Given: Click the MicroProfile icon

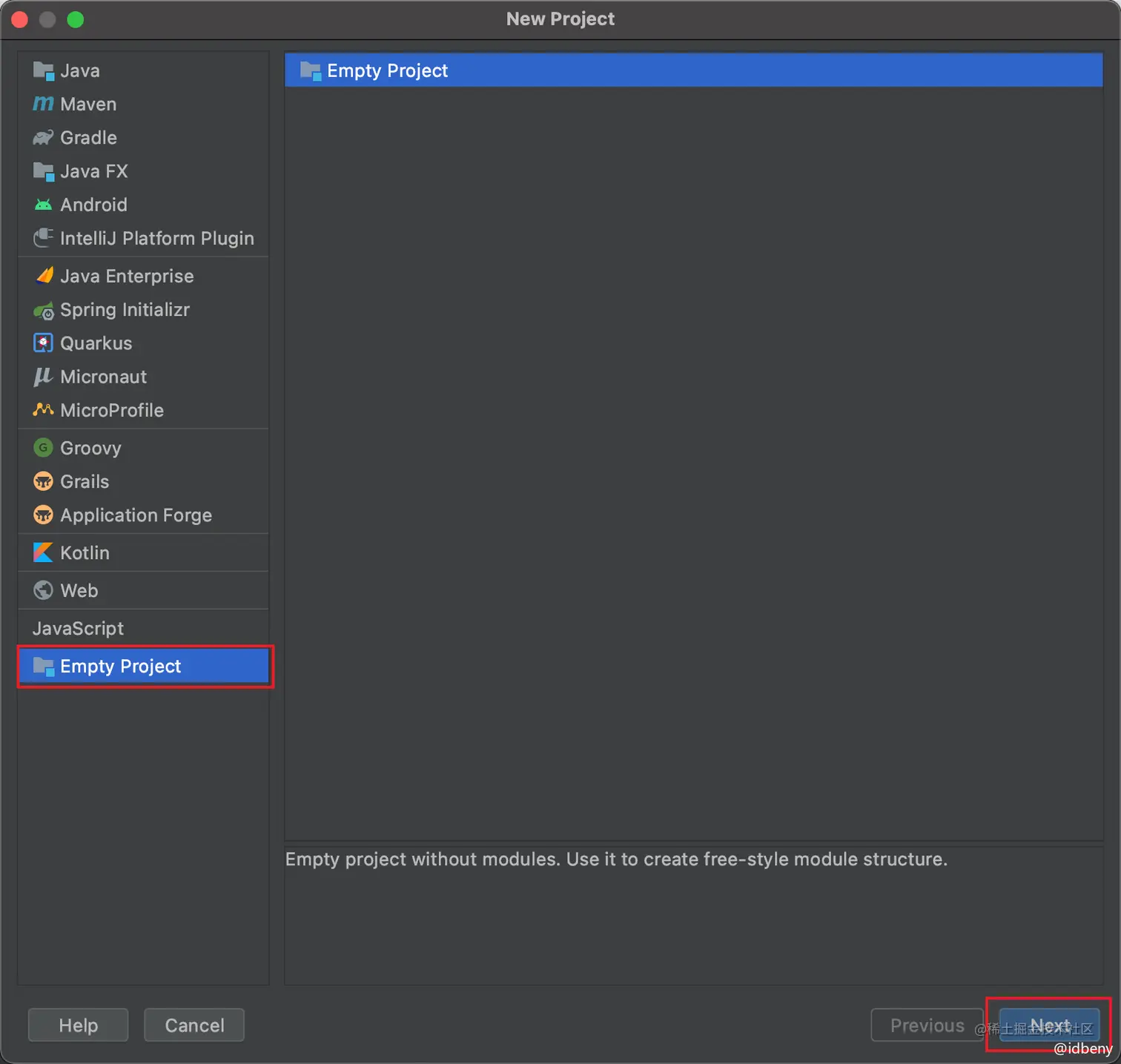Looking at the screenshot, I should pyautogui.click(x=43, y=410).
